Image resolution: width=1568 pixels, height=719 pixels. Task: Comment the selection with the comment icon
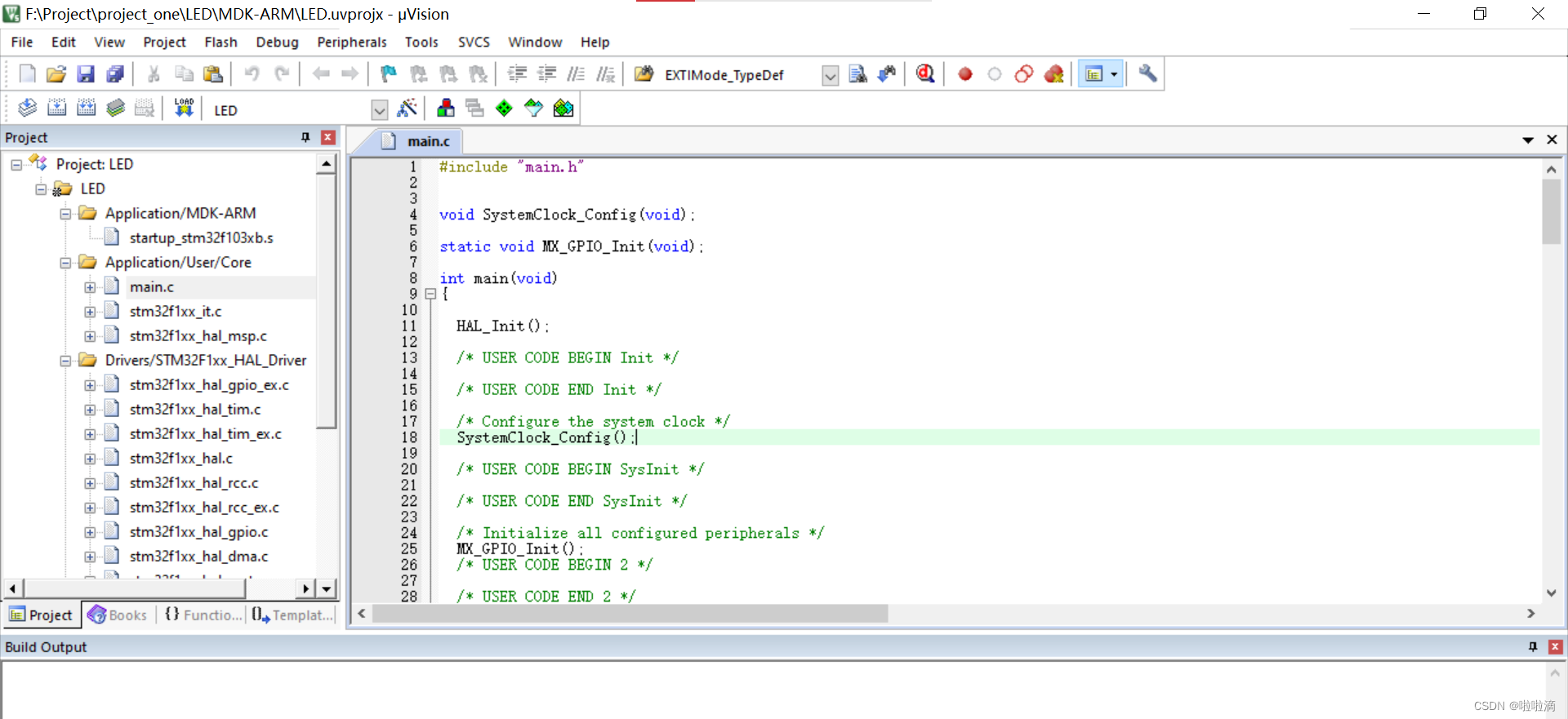click(x=576, y=74)
